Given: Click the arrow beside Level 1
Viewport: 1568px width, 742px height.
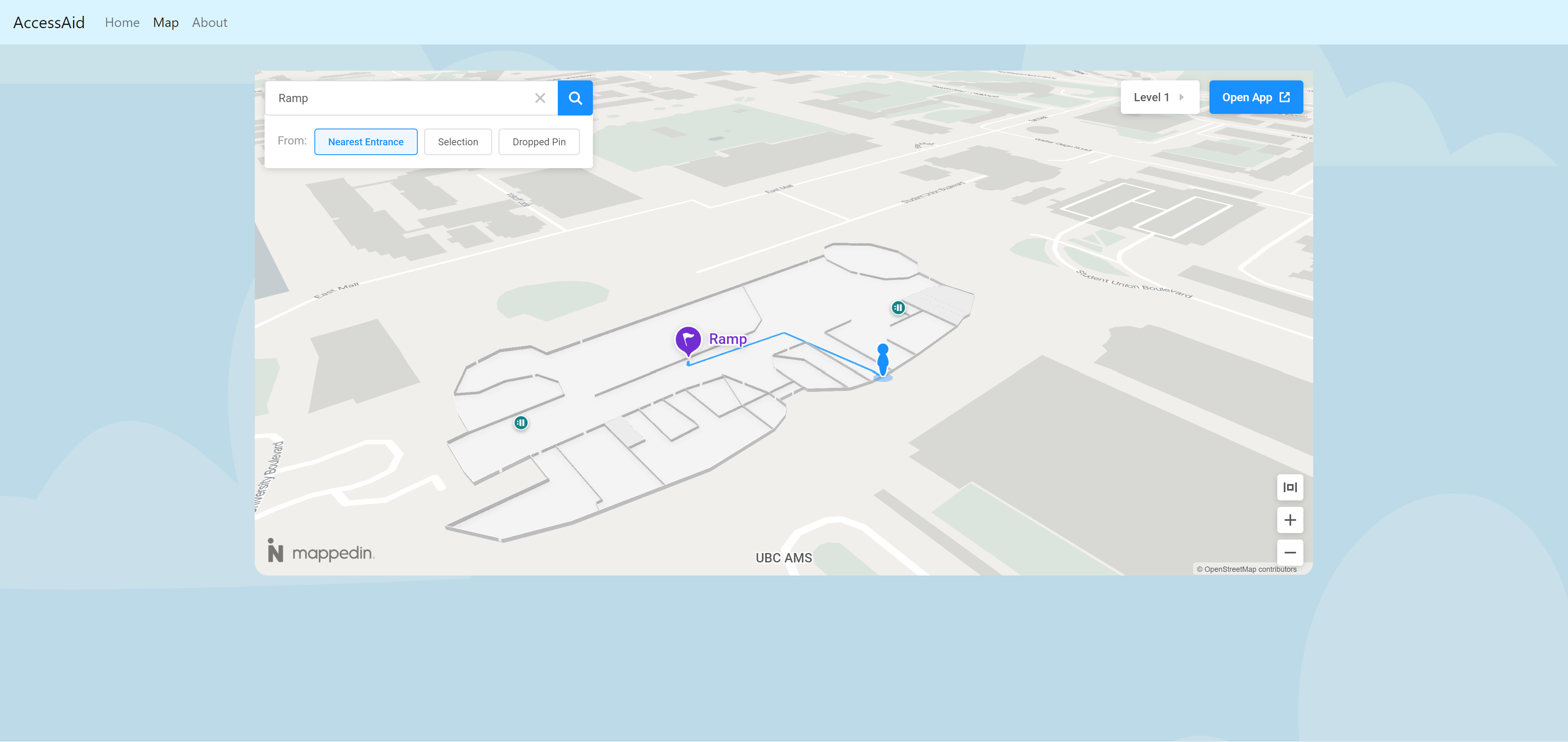Looking at the screenshot, I should pos(1181,97).
